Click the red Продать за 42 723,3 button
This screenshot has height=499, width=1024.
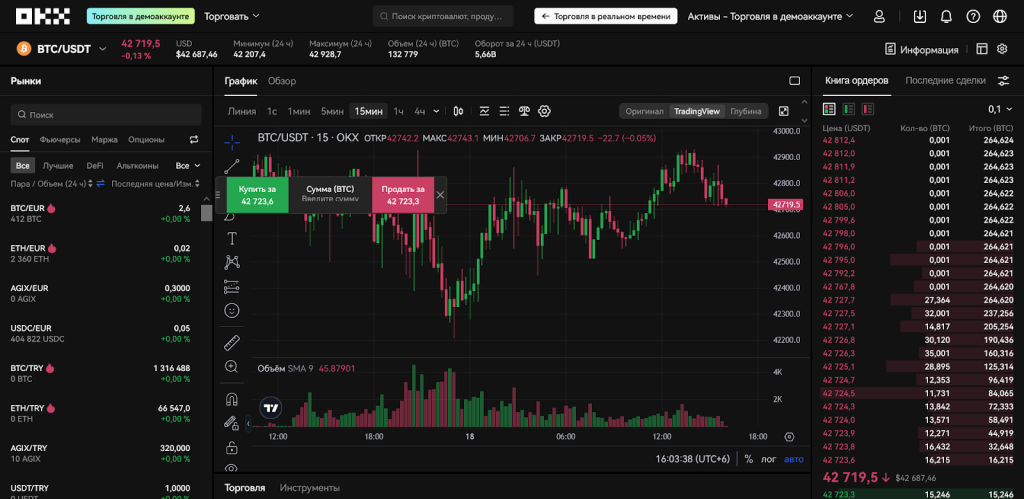click(402, 195)
